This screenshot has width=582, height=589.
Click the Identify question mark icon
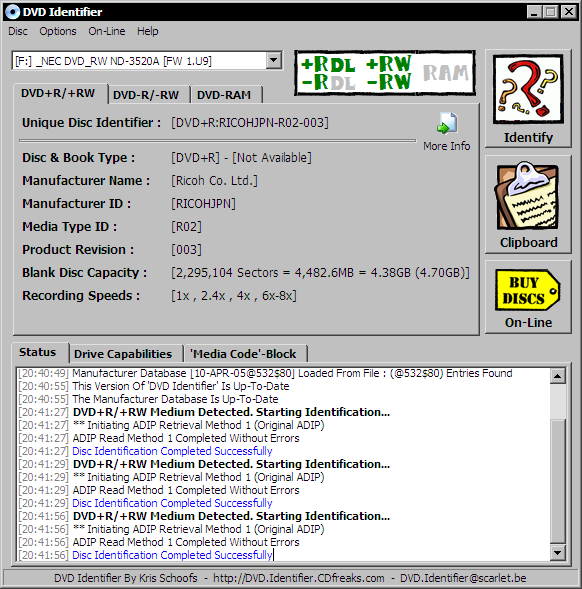[x=528, y=89]
